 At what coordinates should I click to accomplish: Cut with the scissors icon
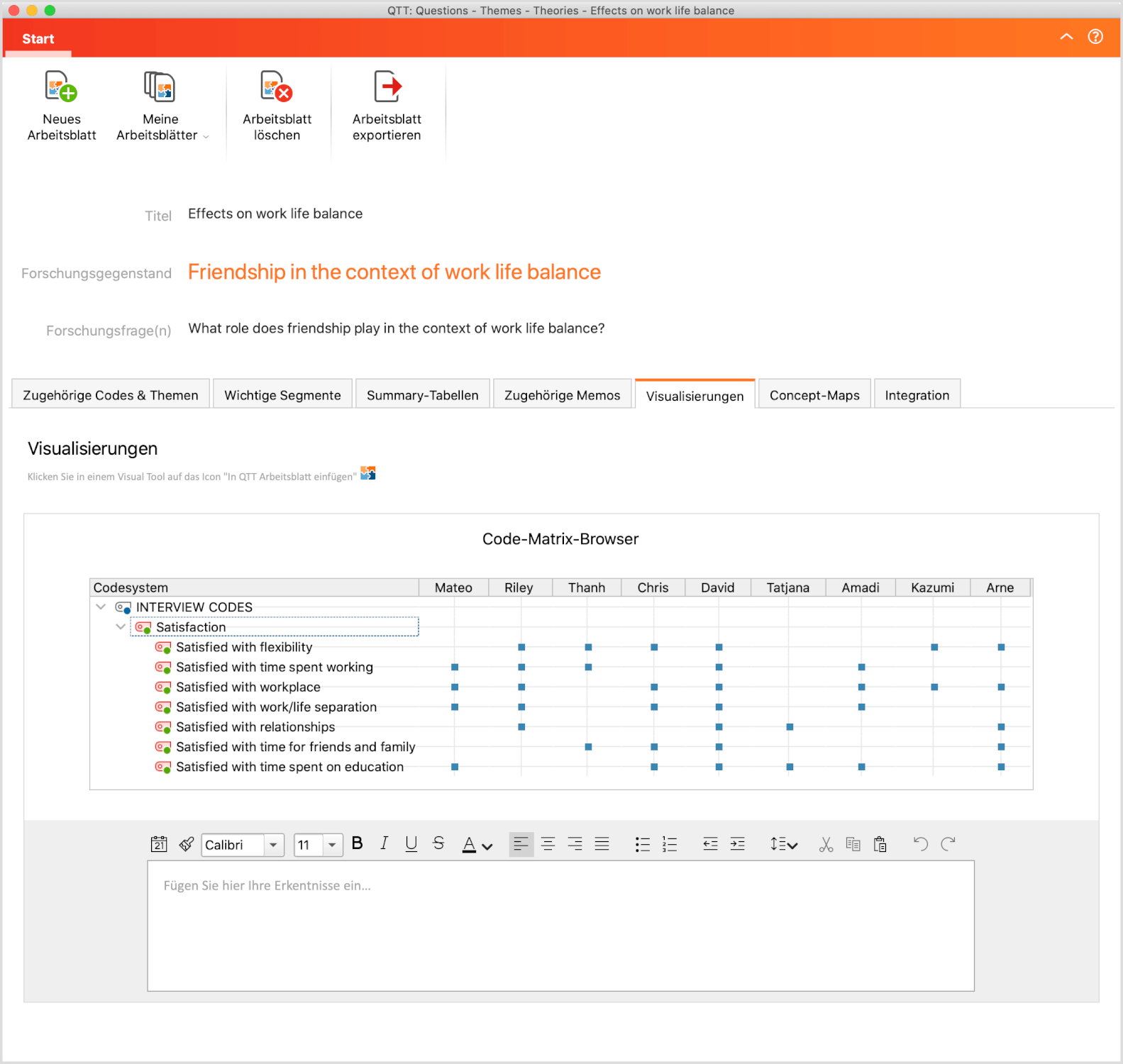coord(826,844)
